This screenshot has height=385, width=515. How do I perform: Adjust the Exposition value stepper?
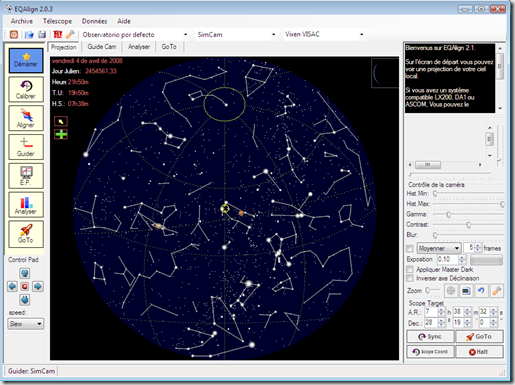click(x=462, y=259)
